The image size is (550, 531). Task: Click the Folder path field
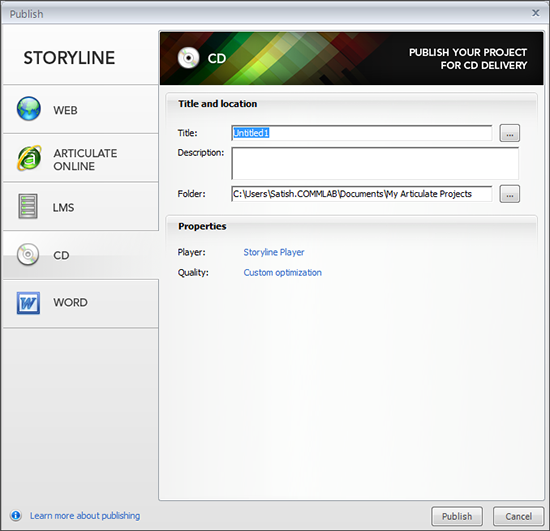tap(362, 194)
